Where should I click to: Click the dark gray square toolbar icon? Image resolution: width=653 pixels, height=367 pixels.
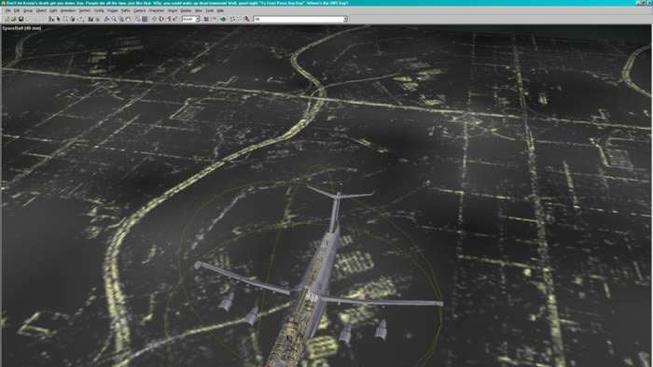pos(145,19)
